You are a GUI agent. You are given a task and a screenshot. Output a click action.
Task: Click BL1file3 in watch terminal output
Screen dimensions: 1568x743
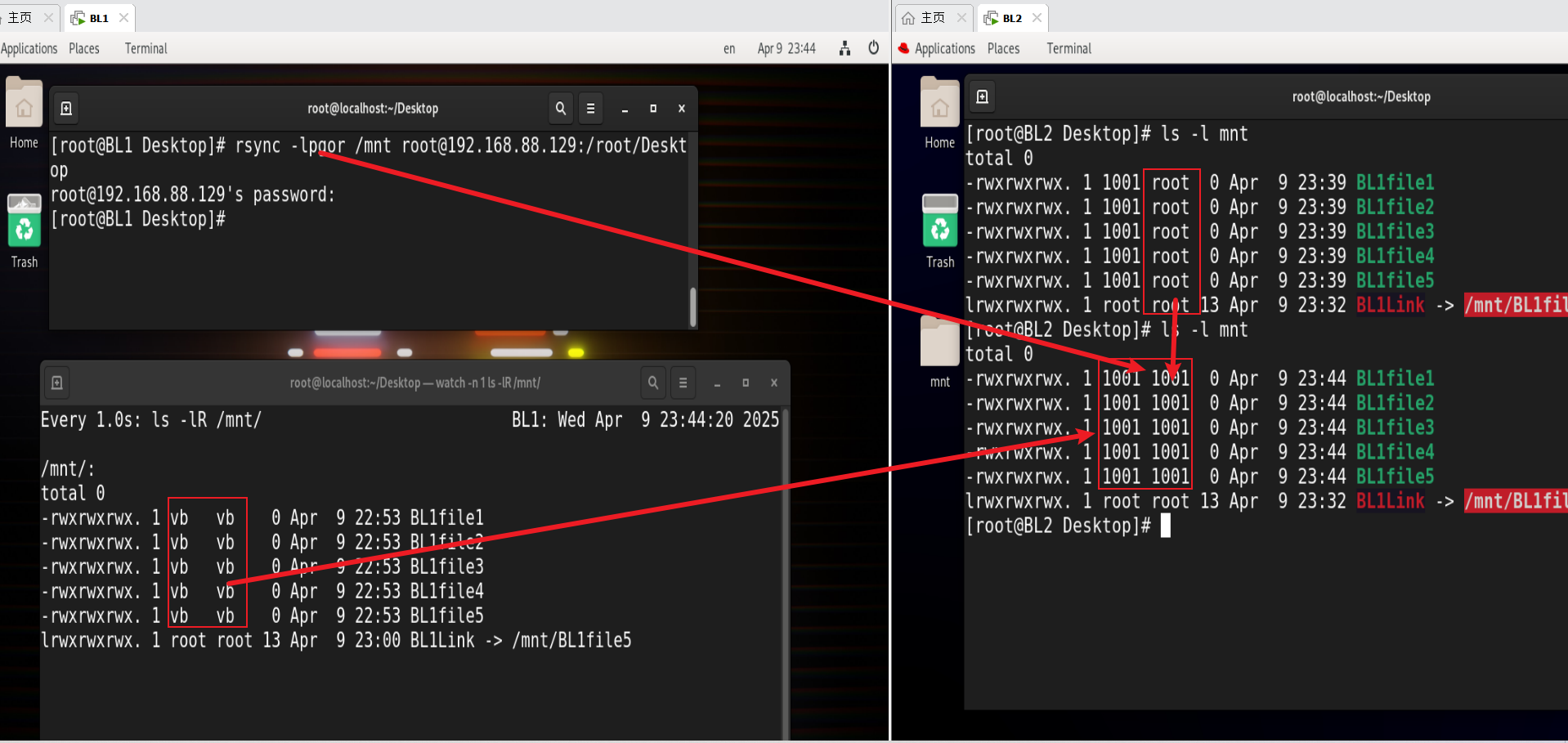446,566
